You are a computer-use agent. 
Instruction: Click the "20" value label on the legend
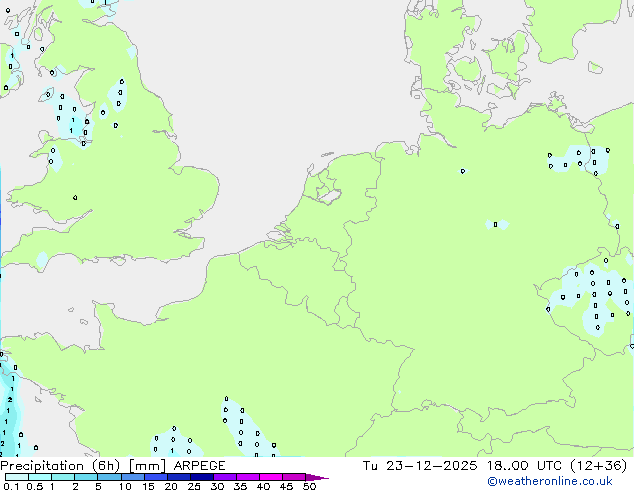coord(171,487)
